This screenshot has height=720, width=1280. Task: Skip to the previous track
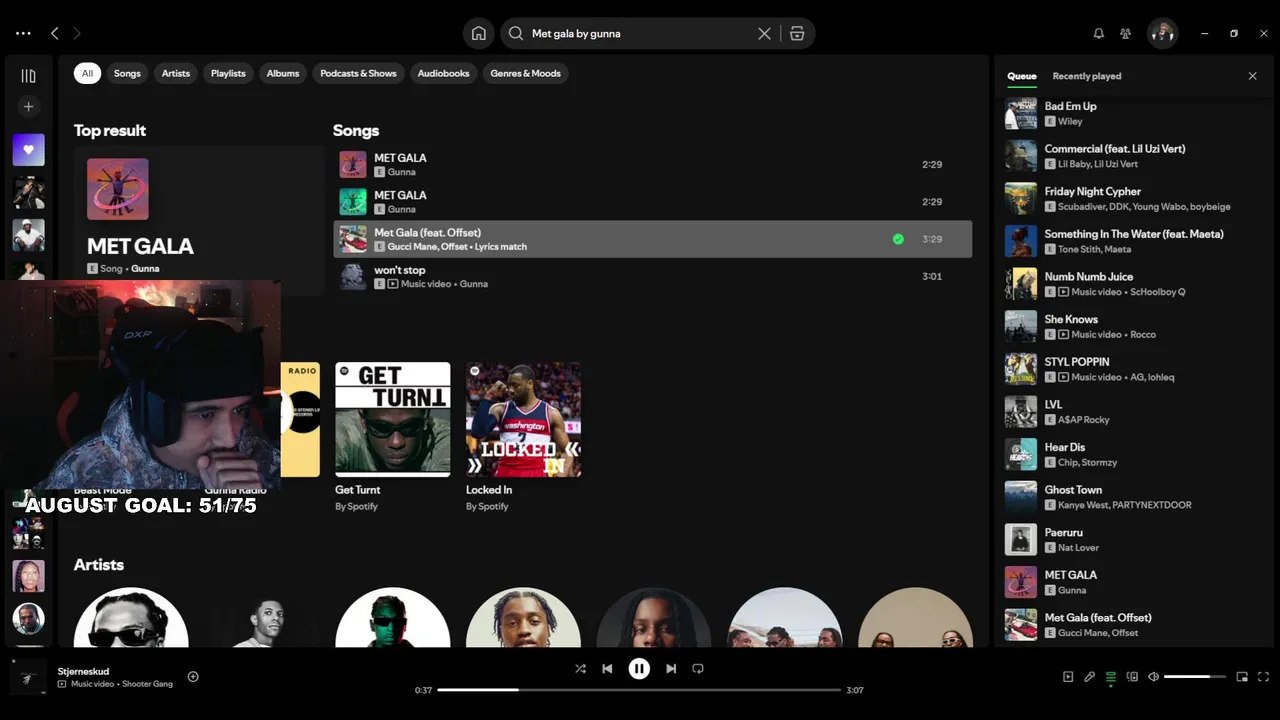[x=607, y=668]
